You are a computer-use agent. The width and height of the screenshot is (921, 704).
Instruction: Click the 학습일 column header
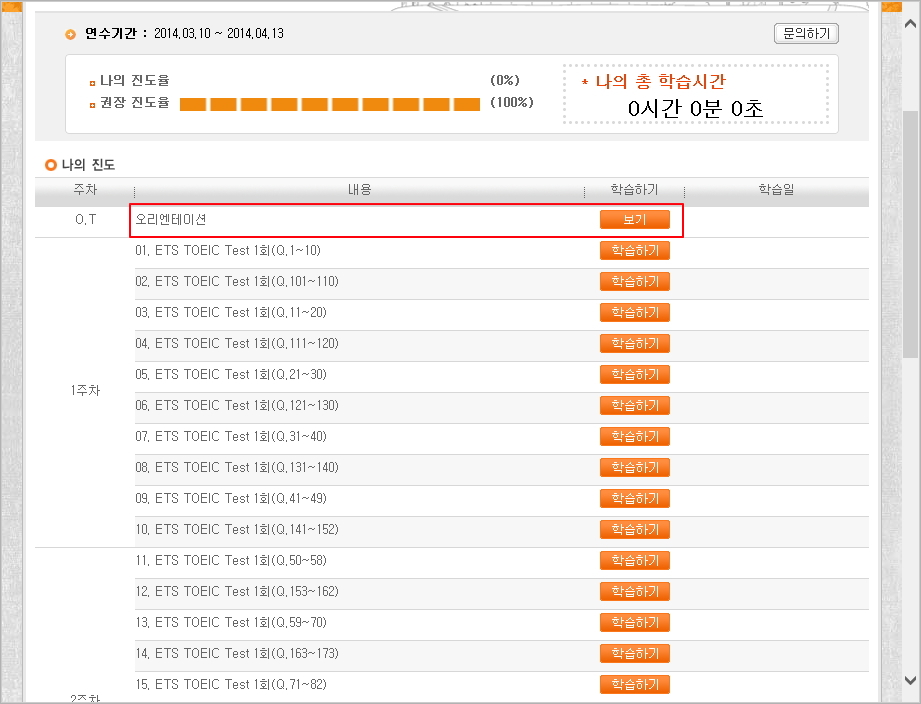(x=776, y=190)
